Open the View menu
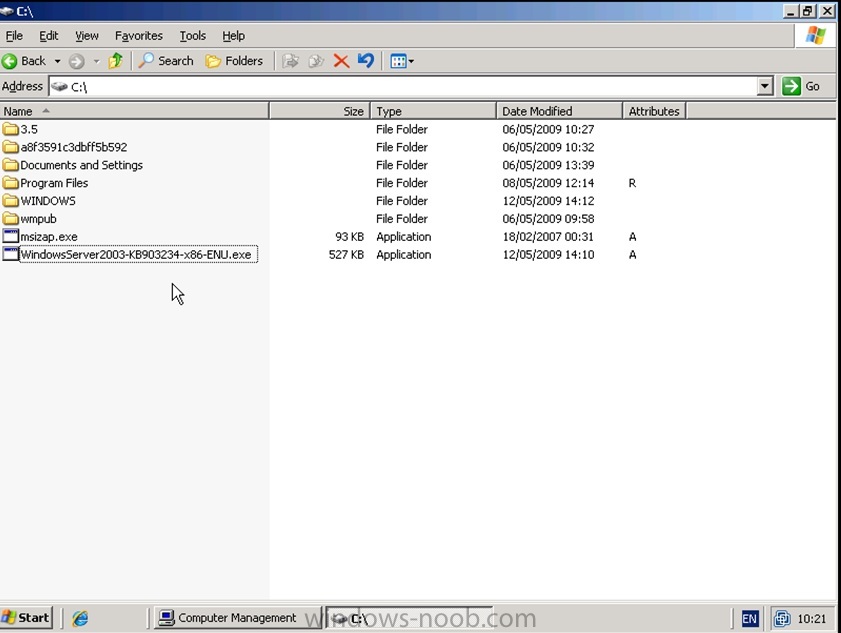Image resolution: width=841 pixels, height=633 pixels. click(x=87, y=36)
